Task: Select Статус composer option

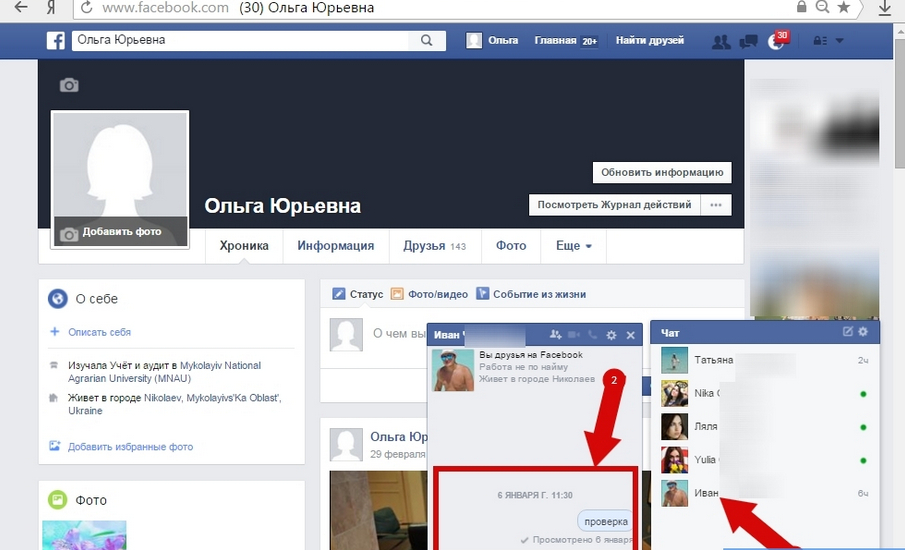Action: (x=358, y=294)
